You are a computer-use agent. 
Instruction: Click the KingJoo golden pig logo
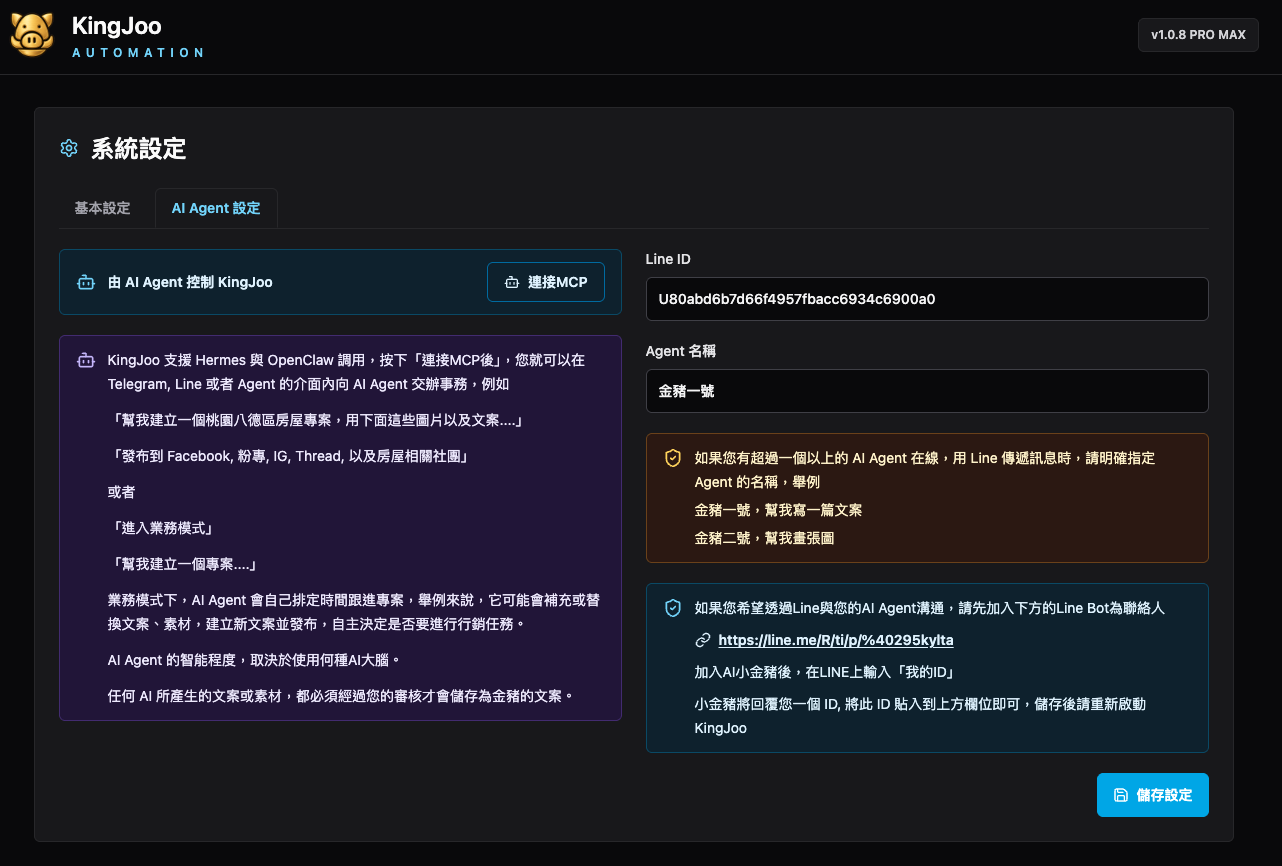31,35
